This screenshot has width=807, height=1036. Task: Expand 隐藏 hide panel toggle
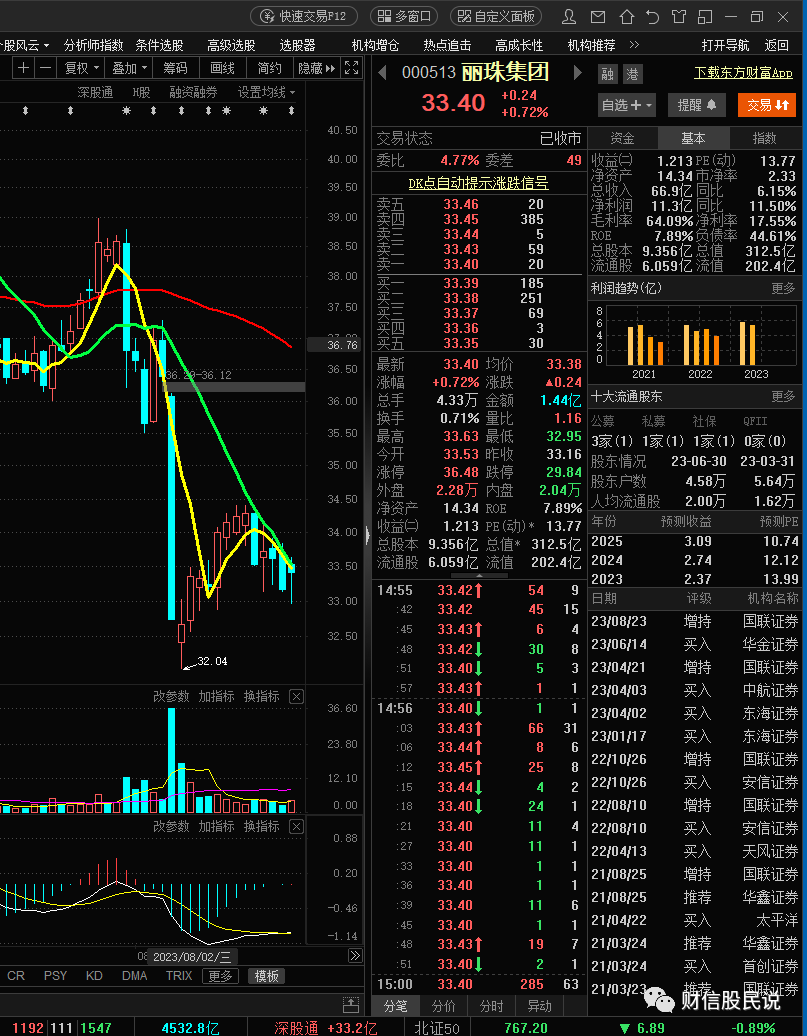tap(317, 67)
